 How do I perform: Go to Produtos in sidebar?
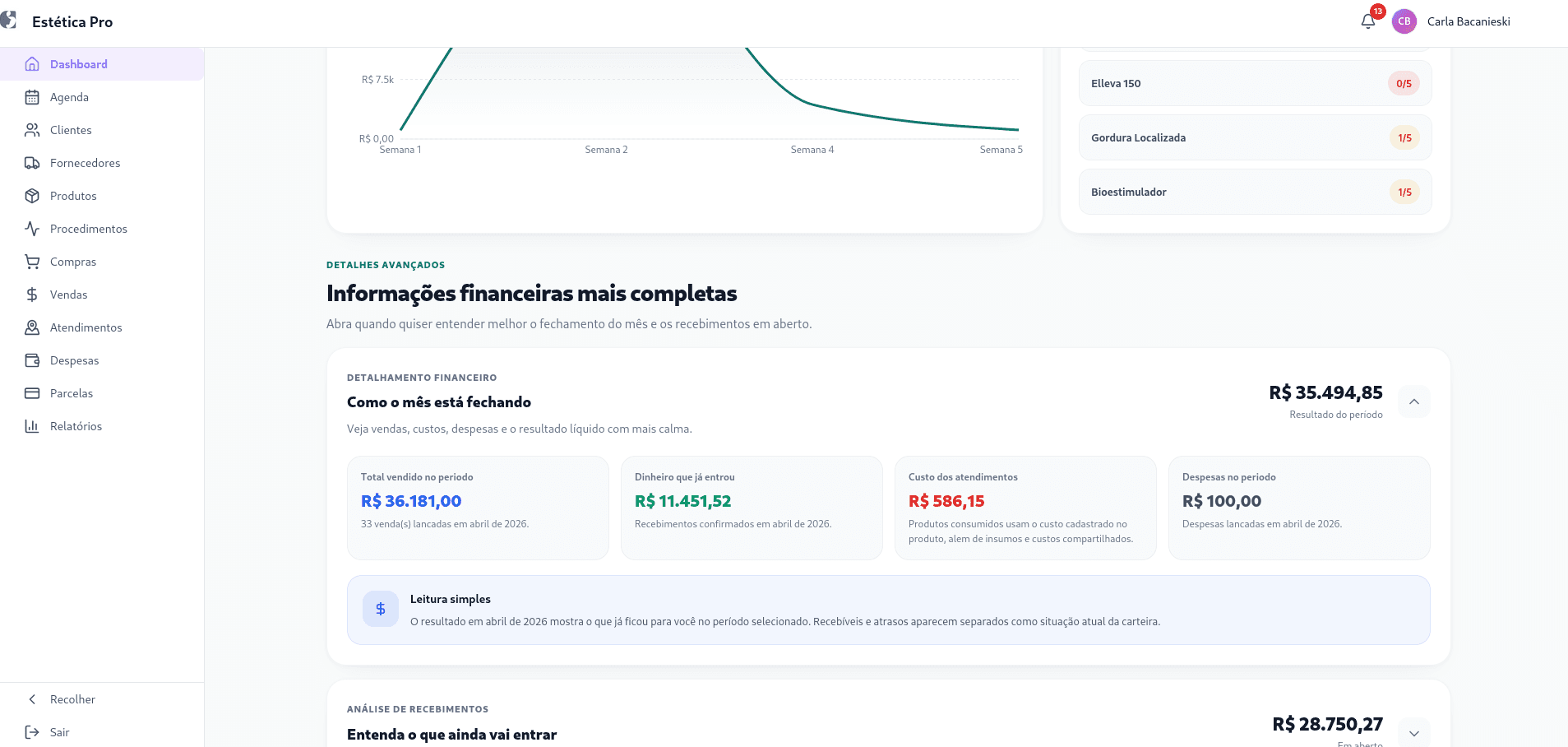[x=102, y=196]
